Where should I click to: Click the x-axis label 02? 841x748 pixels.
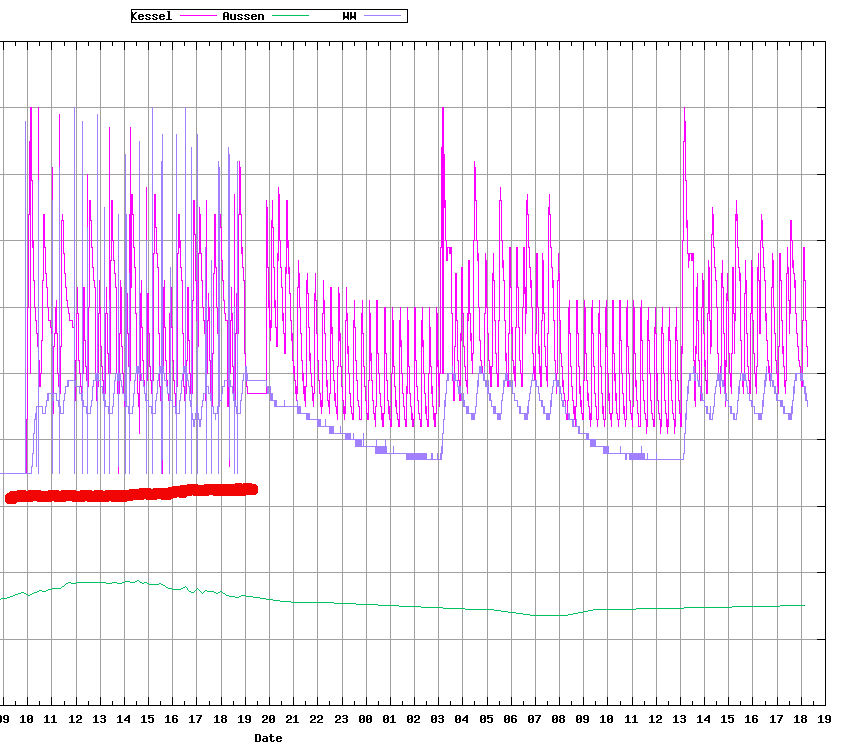click(414, 720)
